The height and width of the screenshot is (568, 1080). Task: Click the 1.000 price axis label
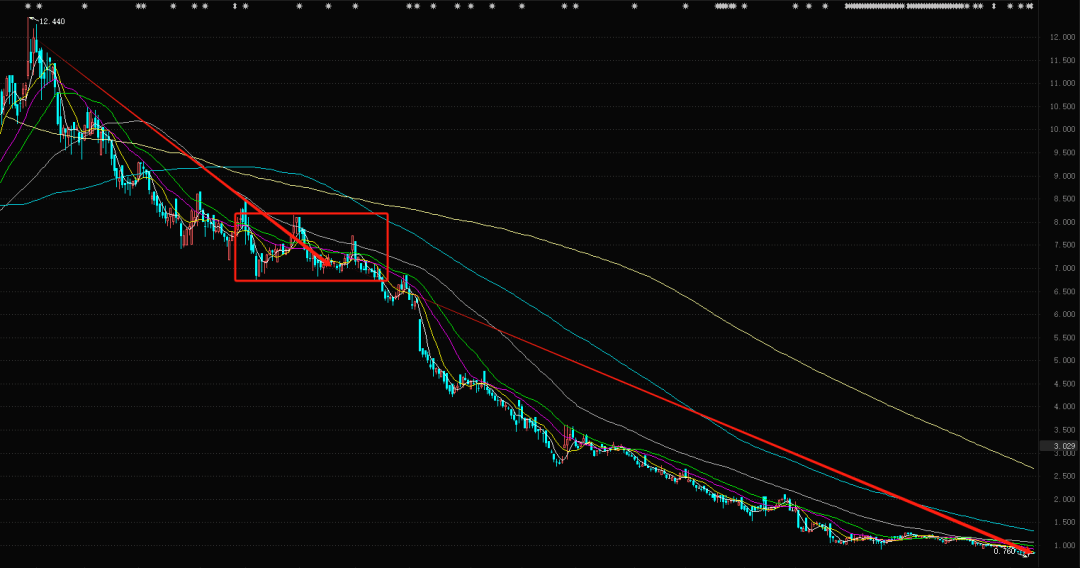pos(1065,546)
